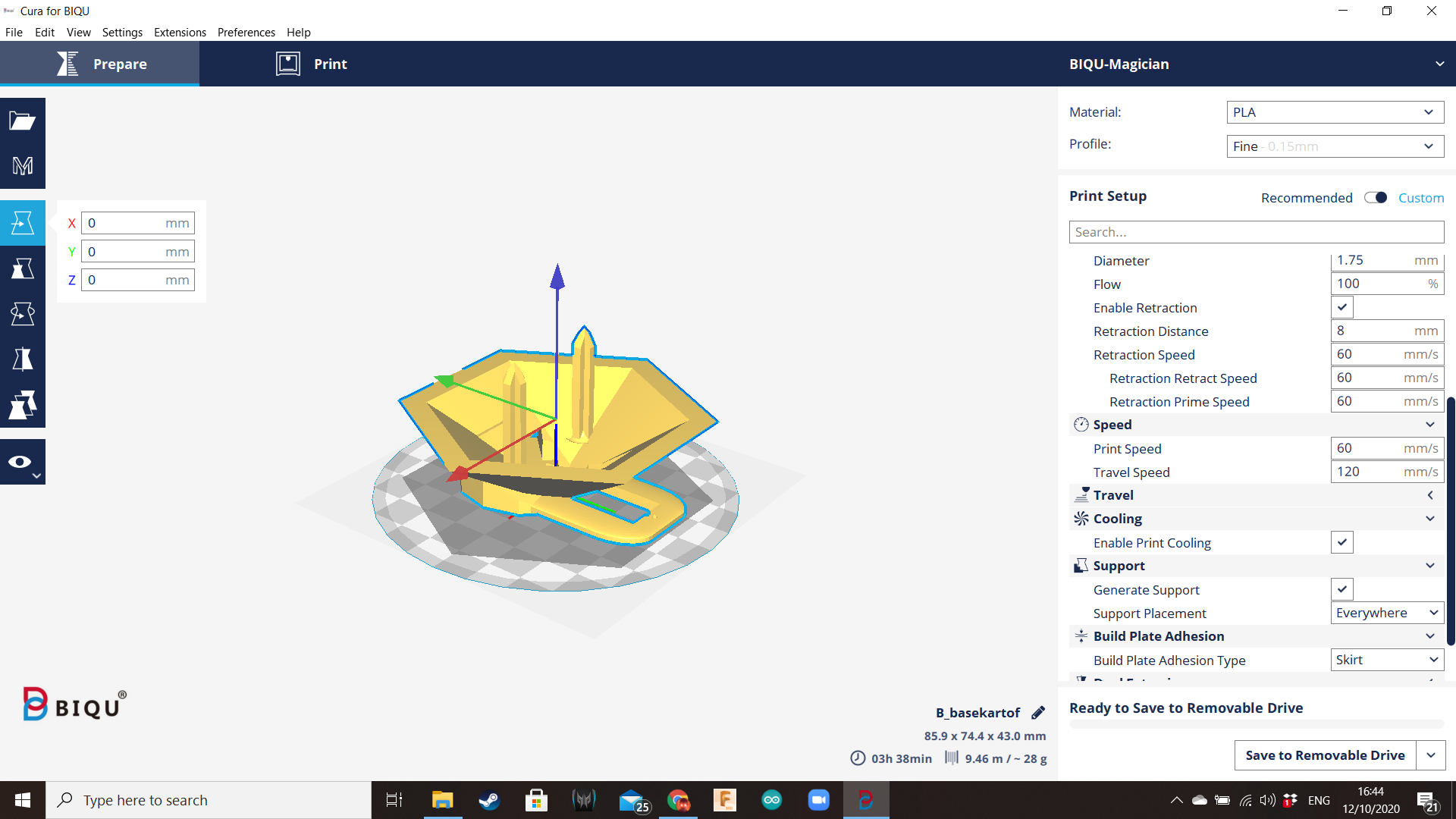
Task: Open the Material PLA dropdown
Action: [x=1335, y=112]
